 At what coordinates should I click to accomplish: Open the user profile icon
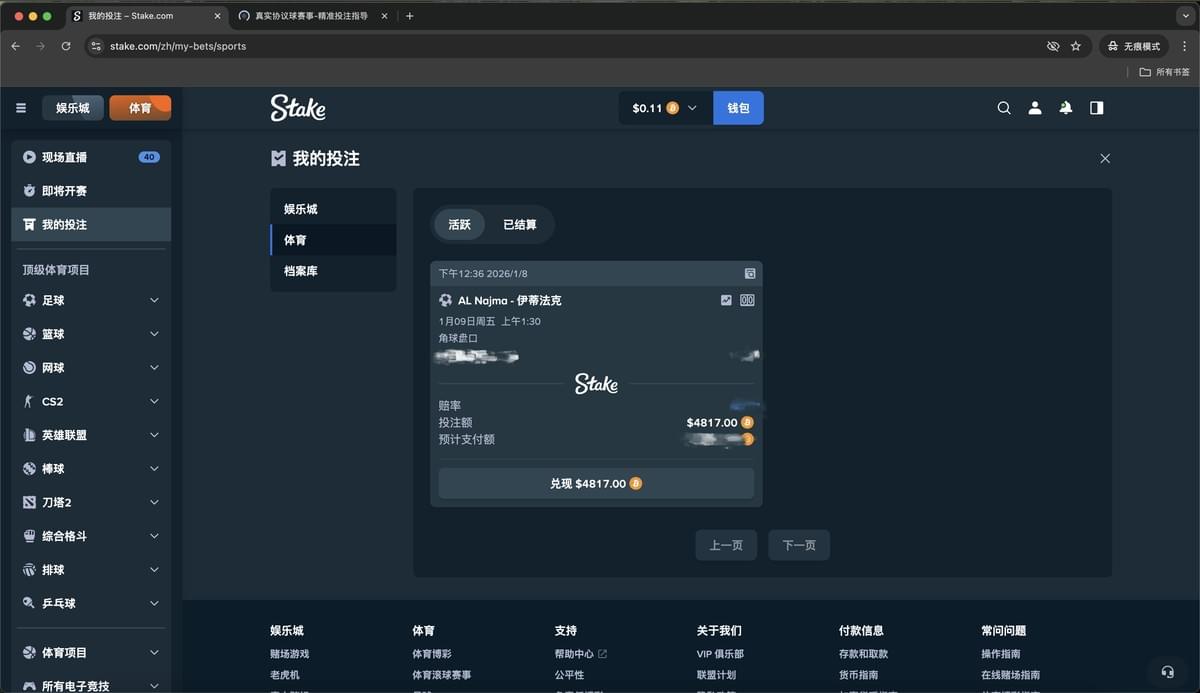(1035, 108)
